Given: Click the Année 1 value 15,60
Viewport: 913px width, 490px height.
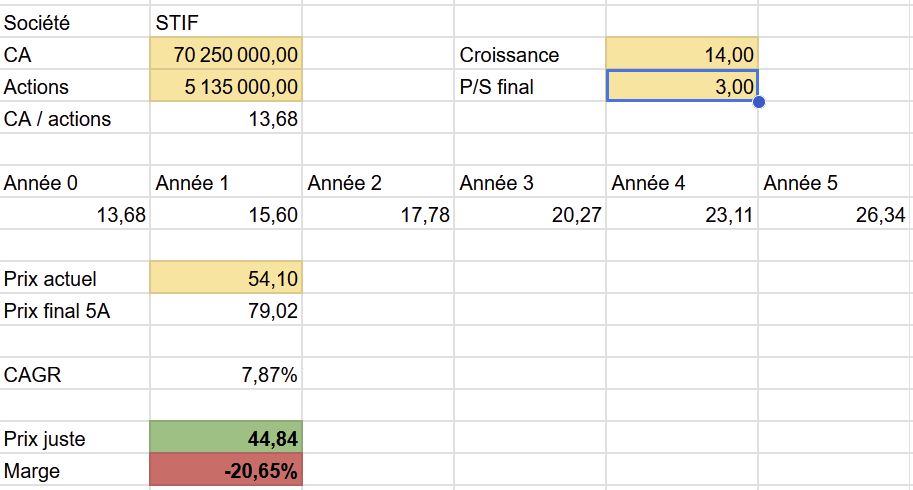Looking at the screenshot, I should point(226,214).
